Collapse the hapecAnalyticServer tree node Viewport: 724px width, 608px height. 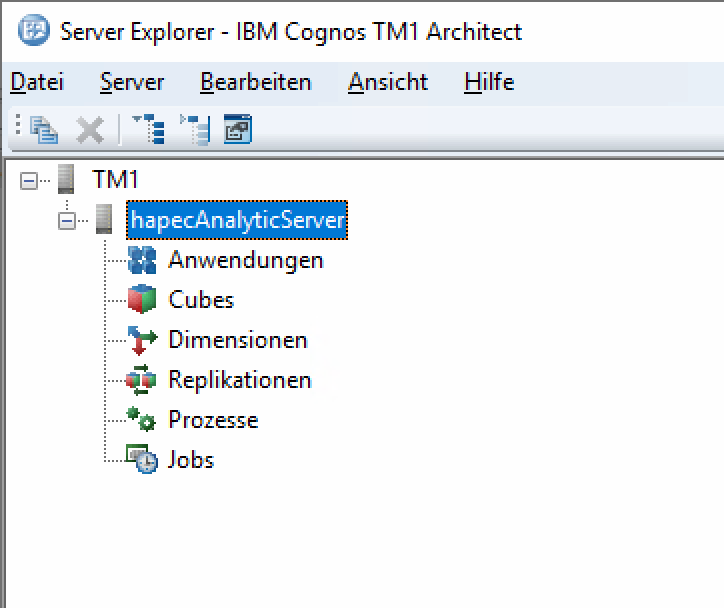tap(67, 221)
